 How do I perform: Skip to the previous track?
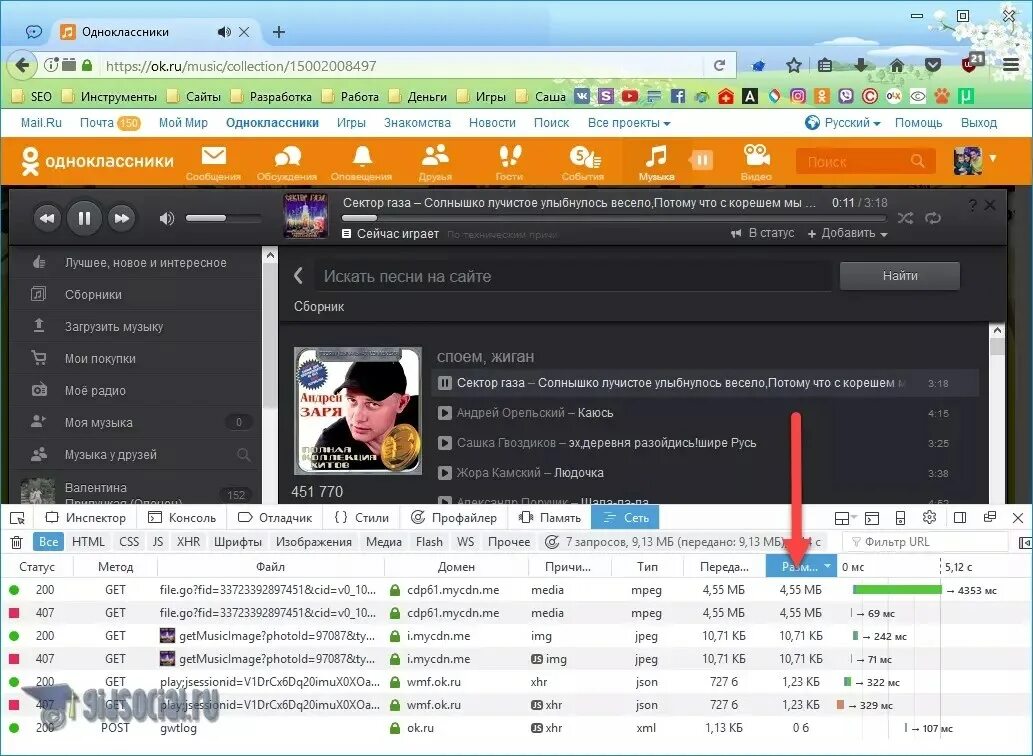[47, 218]
